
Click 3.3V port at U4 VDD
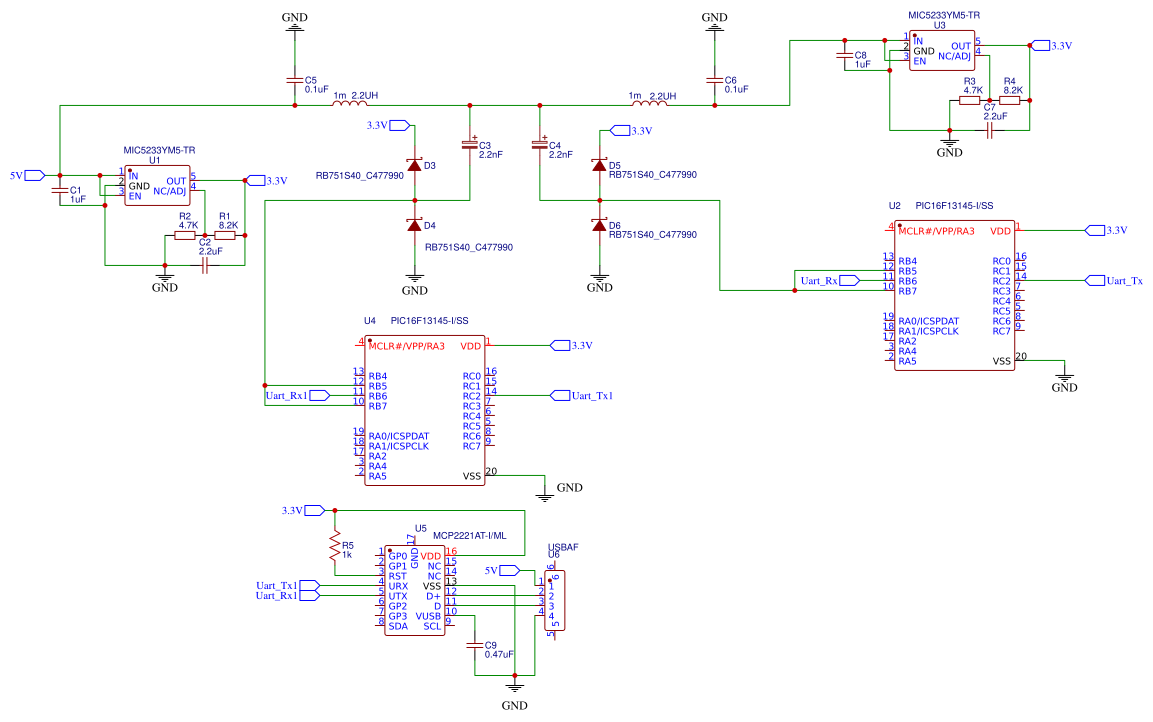571,346
